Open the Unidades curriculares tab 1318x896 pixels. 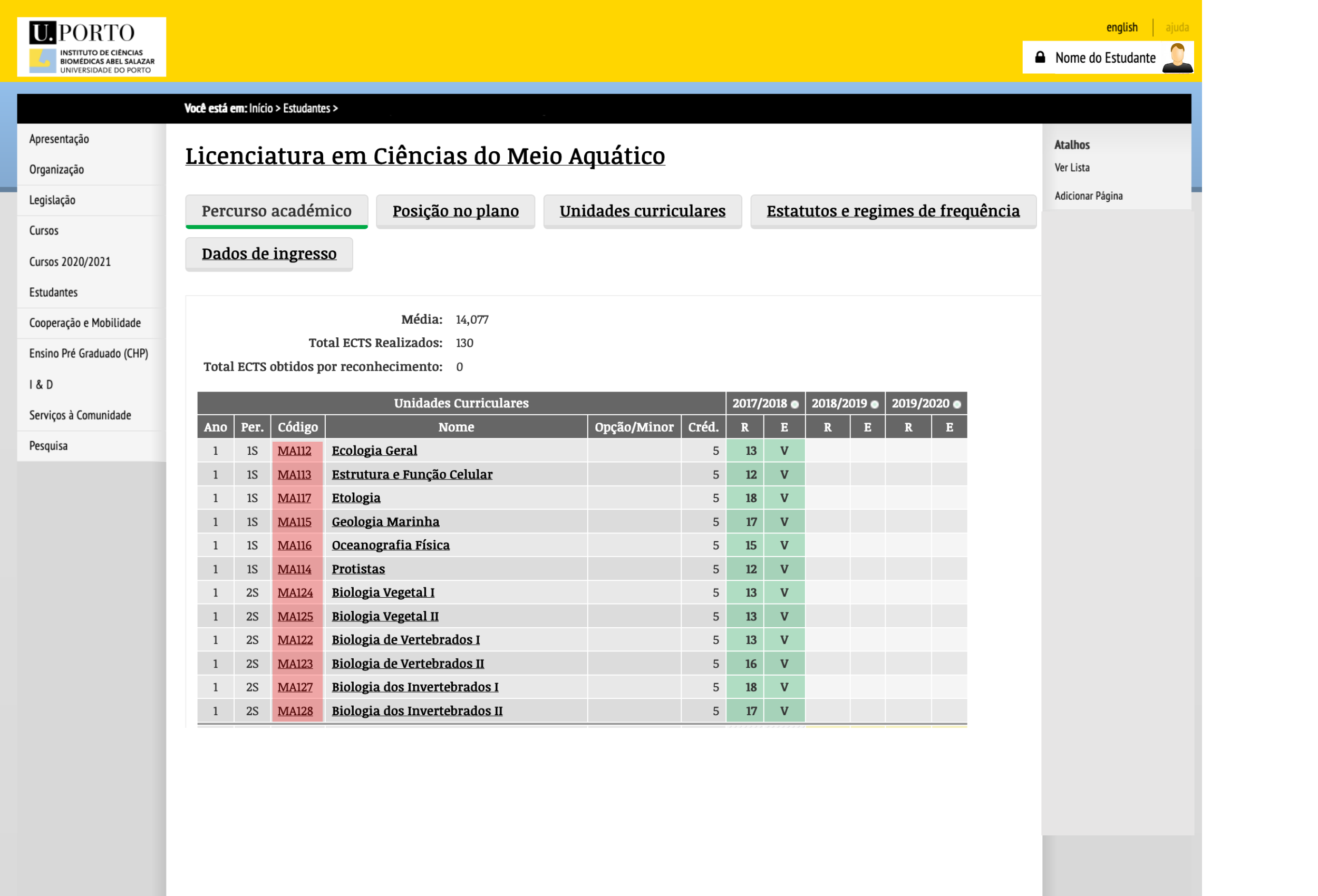[x=642, y=211]
